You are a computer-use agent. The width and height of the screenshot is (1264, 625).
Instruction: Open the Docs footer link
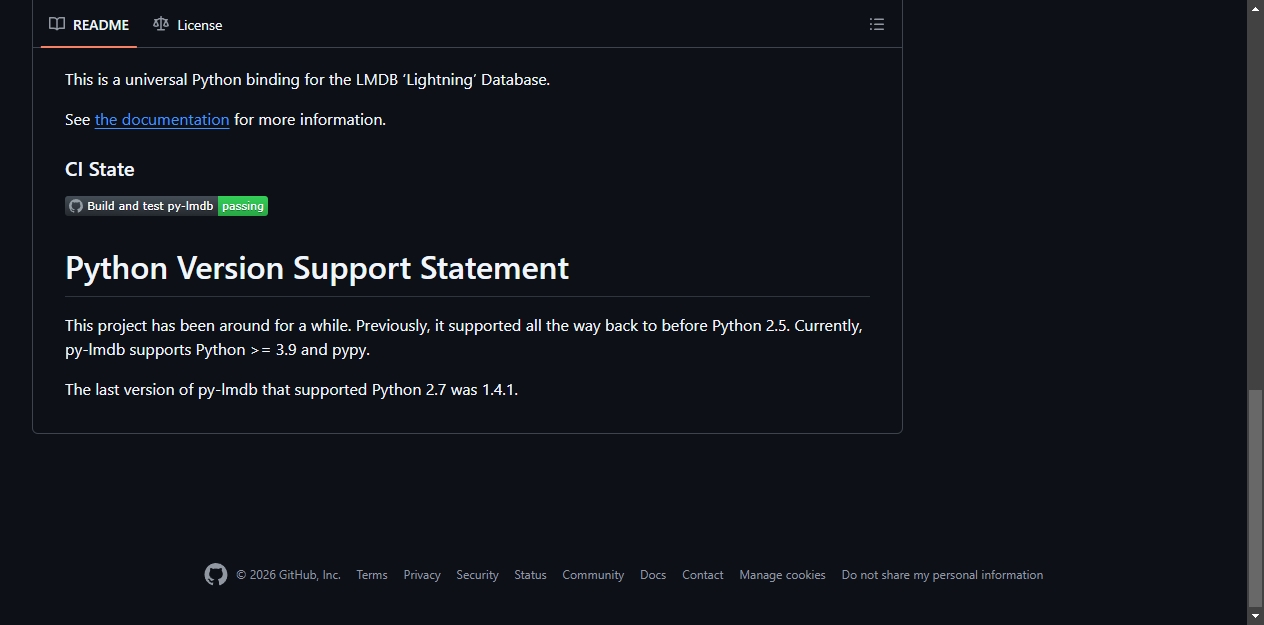click(653, 575)
